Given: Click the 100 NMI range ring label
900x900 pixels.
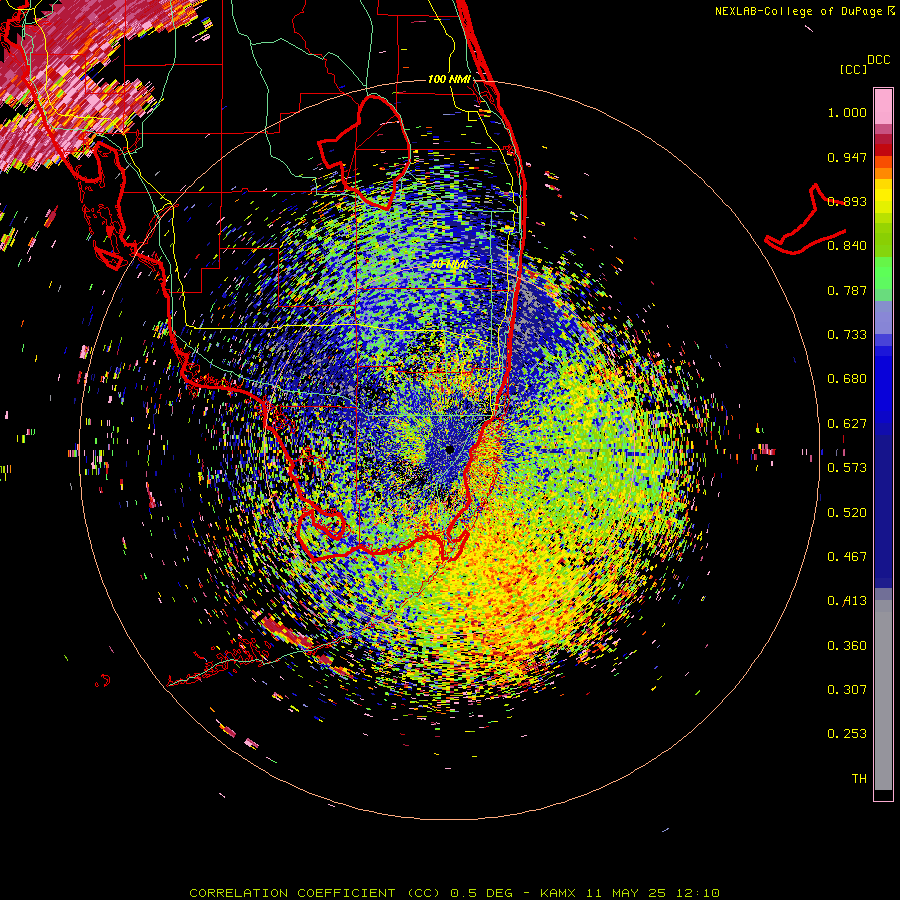Looking at the screenshot, I should click(x=449, y=79).
